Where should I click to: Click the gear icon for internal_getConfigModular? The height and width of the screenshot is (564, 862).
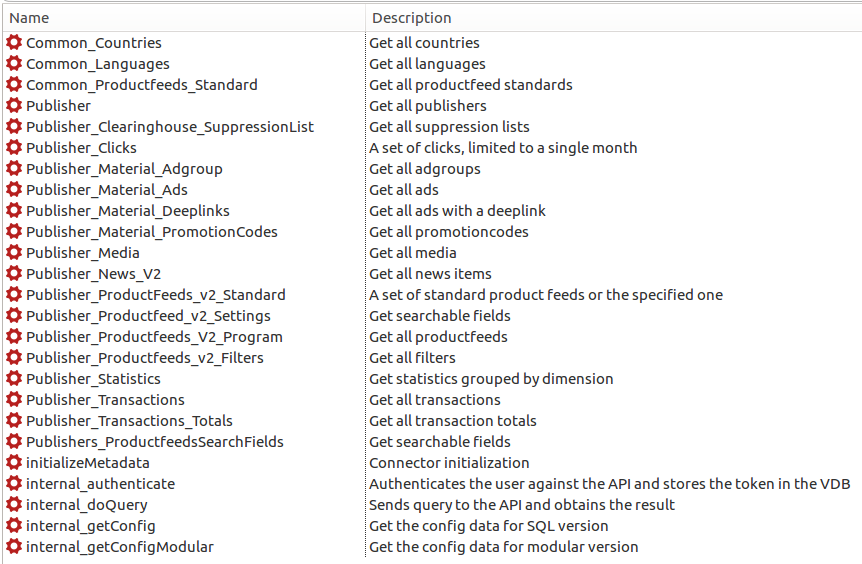14,547
